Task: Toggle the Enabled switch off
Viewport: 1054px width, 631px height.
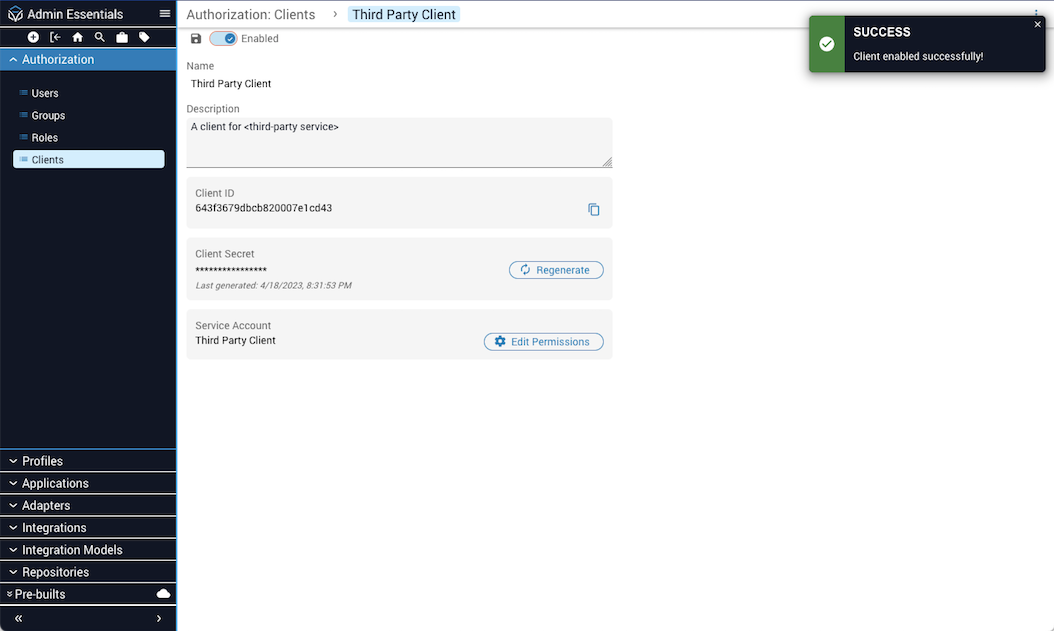Action: pos(223,38)
